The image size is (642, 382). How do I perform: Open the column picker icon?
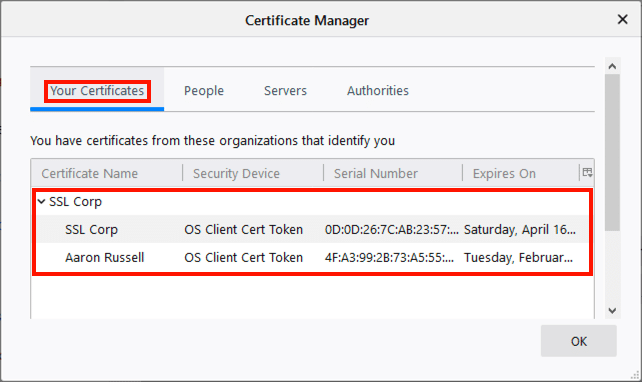point(588,172)
